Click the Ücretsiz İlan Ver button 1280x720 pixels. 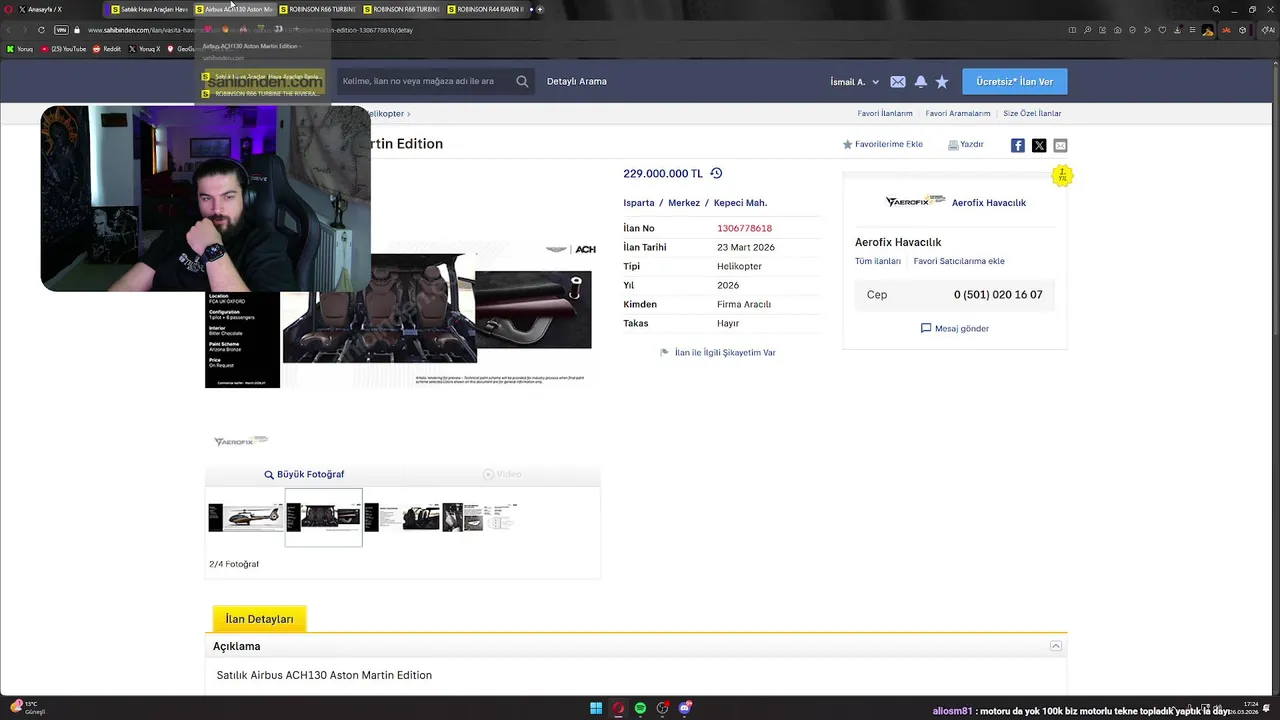[x=1015, y=81]
